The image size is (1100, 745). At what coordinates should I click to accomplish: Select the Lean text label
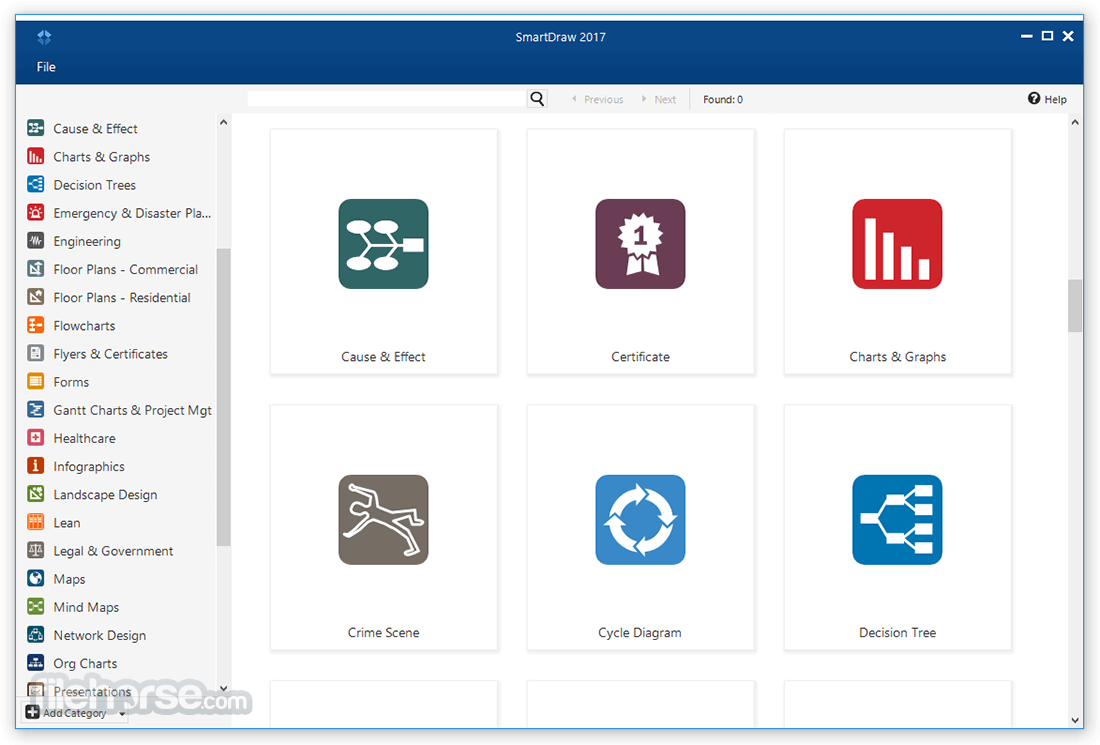(x=67, y=523)
